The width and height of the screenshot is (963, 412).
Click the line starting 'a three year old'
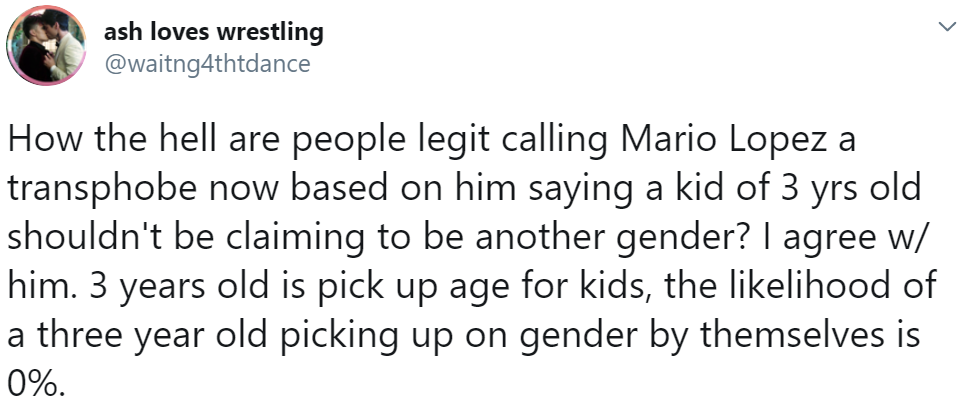tap(464, 336)
